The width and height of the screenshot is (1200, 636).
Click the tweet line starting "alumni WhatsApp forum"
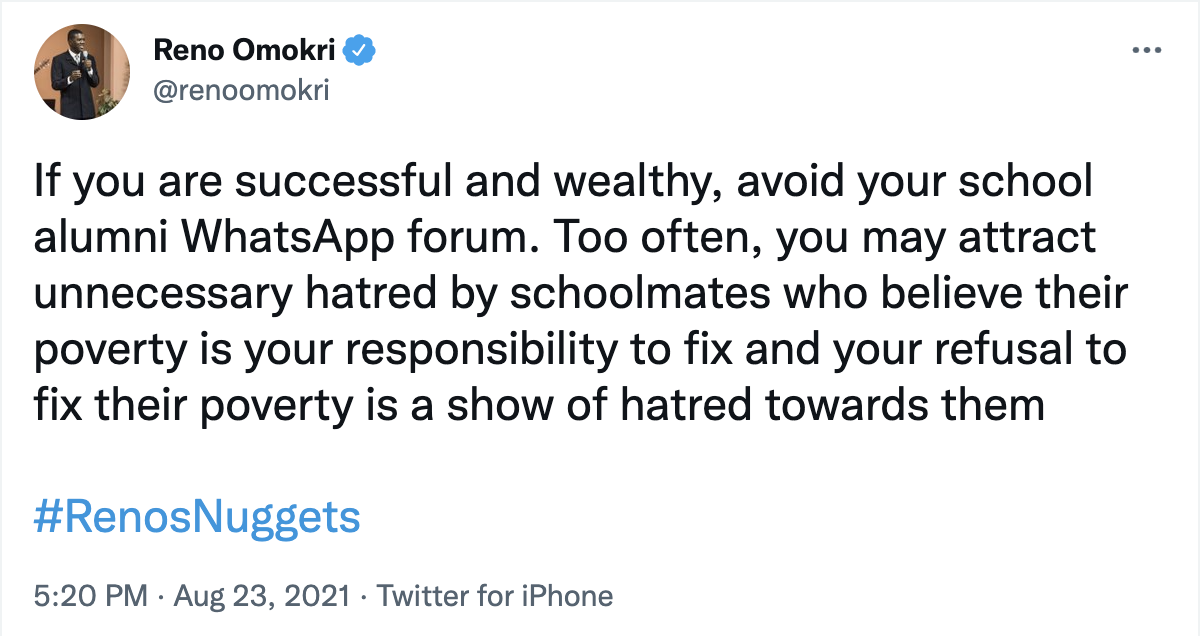pyautogui.click(x=565, y=239)
